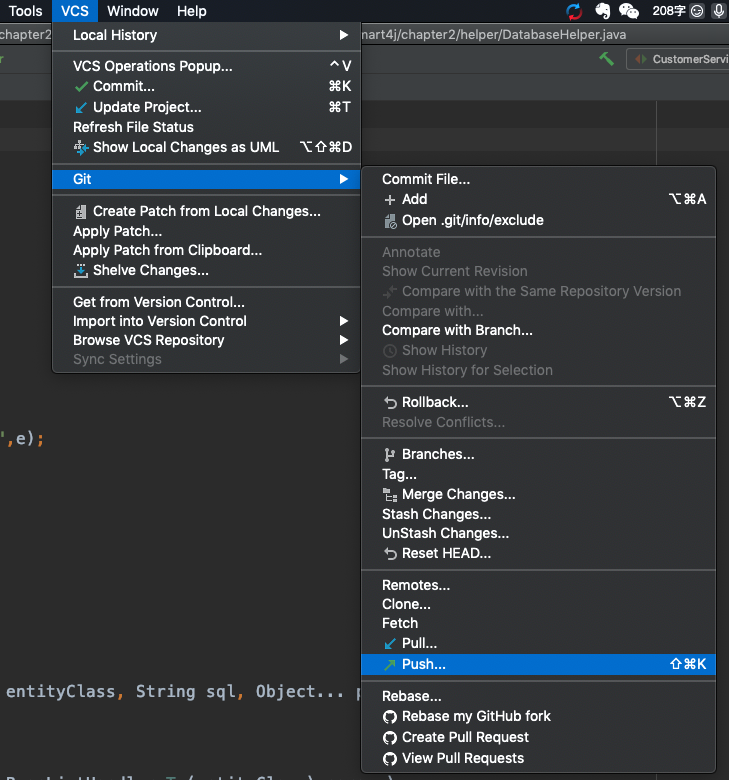Open the Window menu
This screenshot has height=780, width=729.
[133, 11]
